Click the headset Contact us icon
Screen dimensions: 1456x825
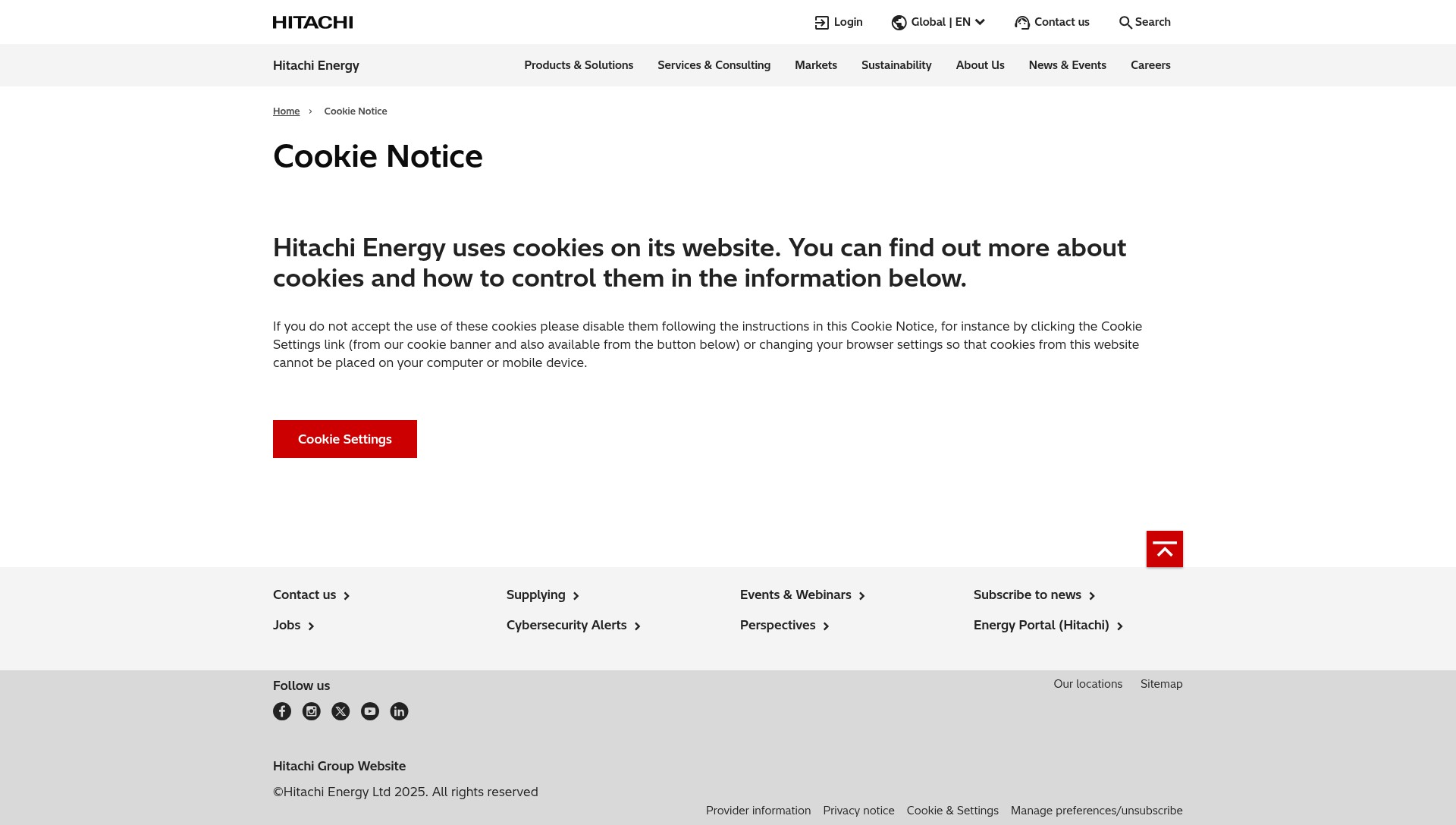(1022, 23)
